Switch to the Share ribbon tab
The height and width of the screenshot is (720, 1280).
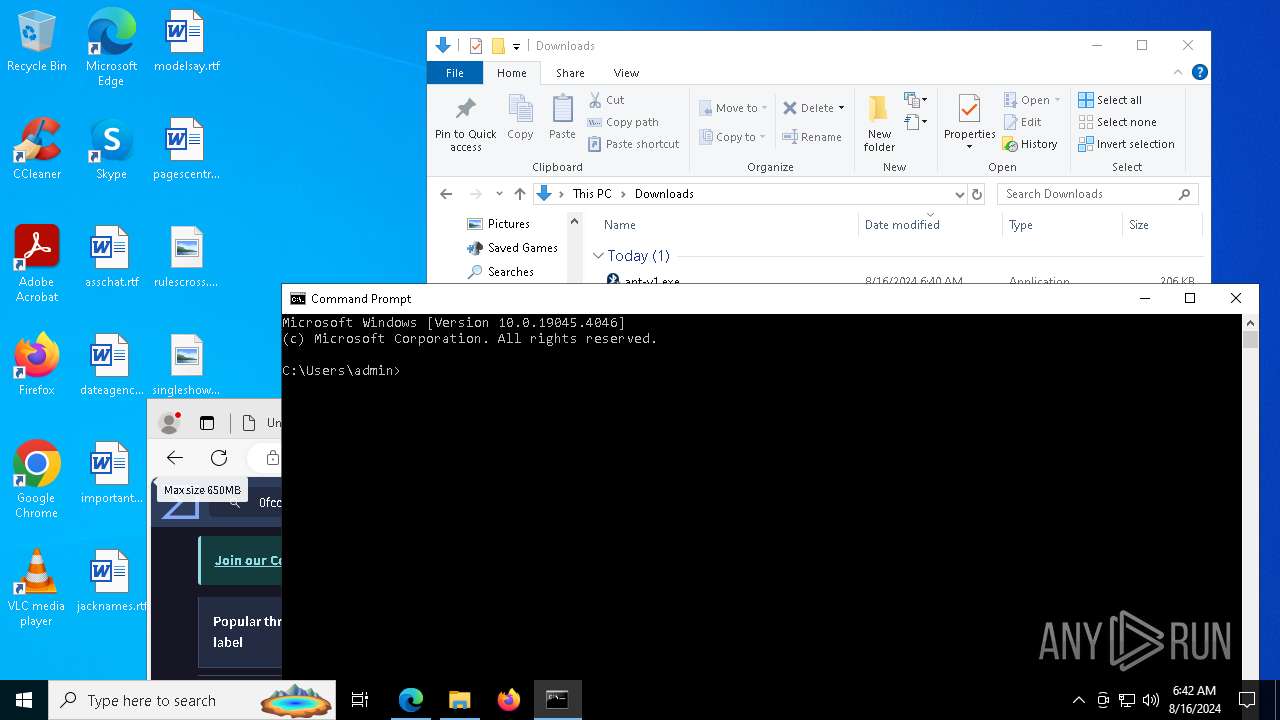click(x=570, y=73)
